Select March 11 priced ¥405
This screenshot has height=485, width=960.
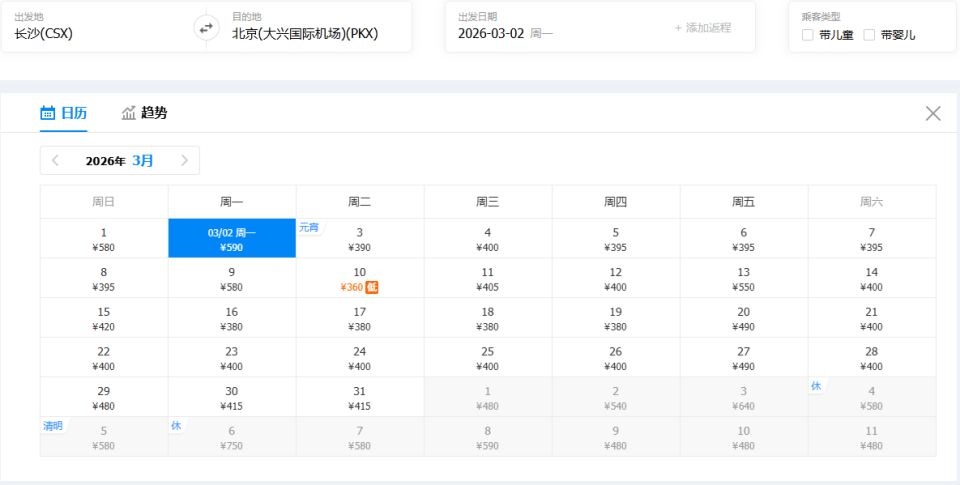488,278
